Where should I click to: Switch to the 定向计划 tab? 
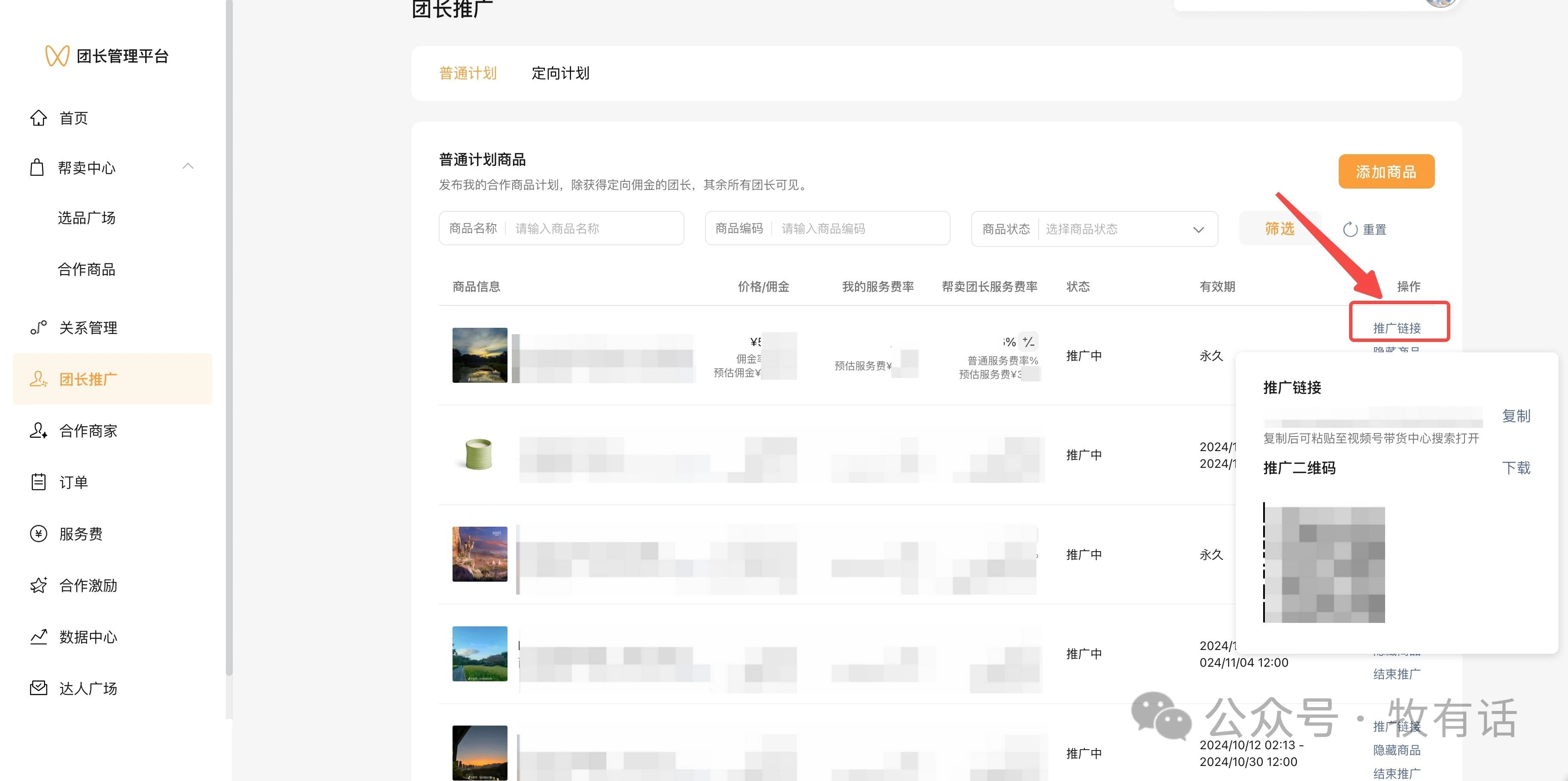(x=560, y=73)
